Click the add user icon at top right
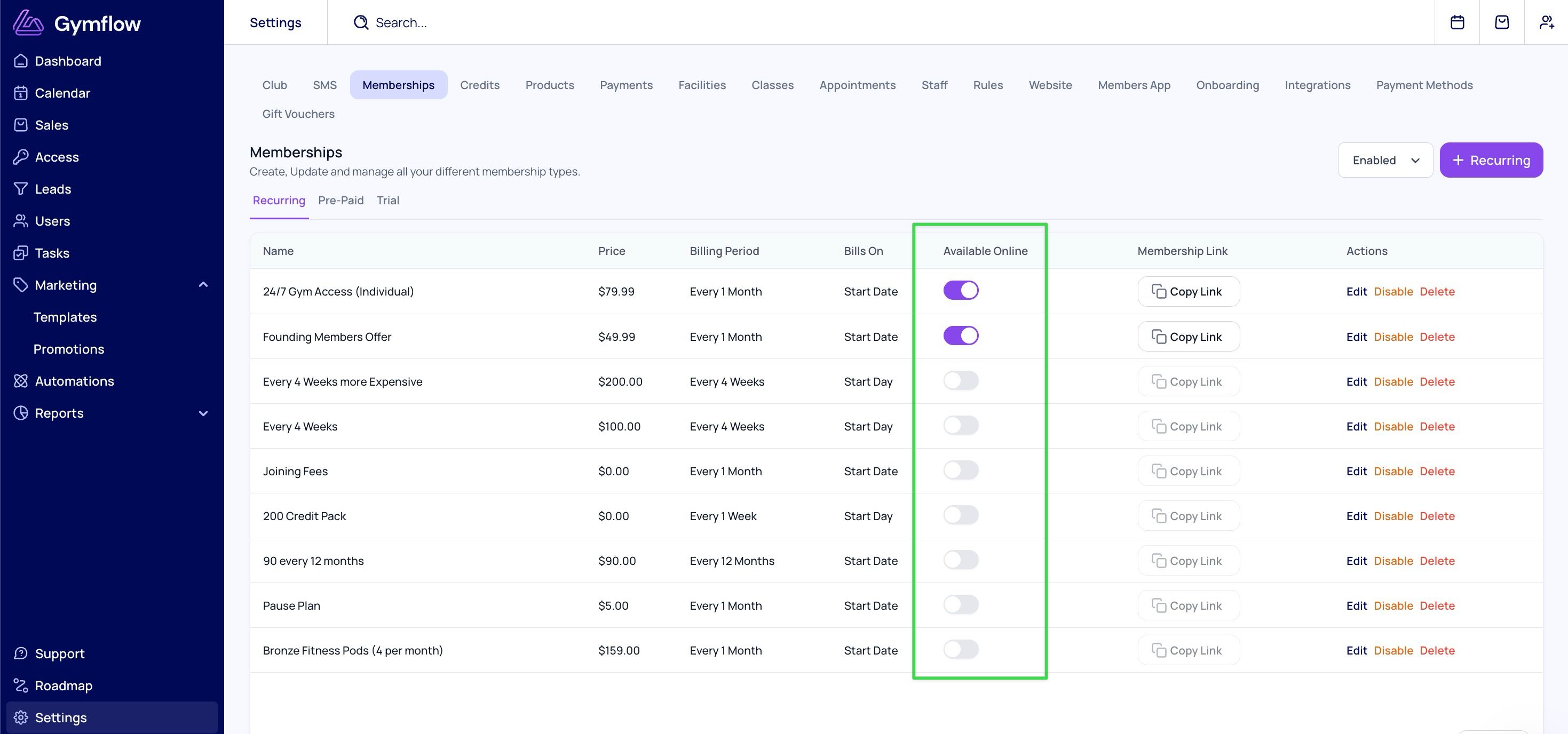Screen dimensions: 1568x734 (1547, 22)
